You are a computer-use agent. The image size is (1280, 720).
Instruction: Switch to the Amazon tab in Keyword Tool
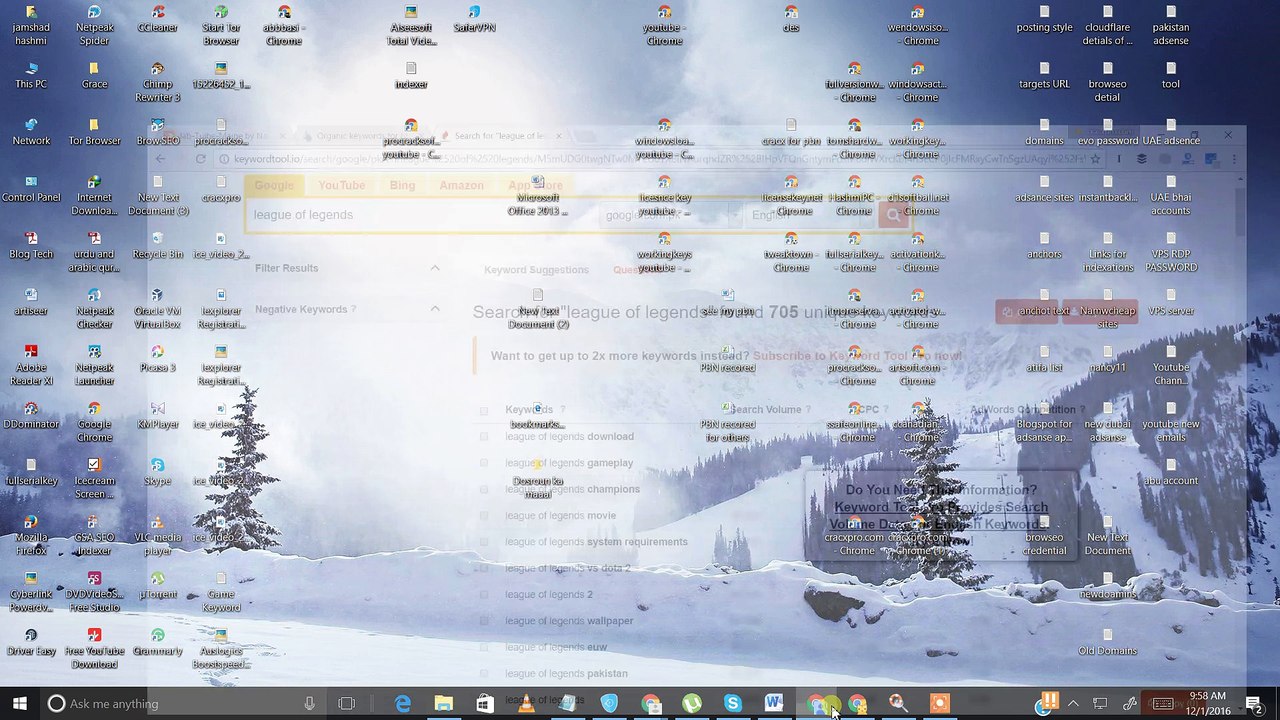click(x=461, y=185)
